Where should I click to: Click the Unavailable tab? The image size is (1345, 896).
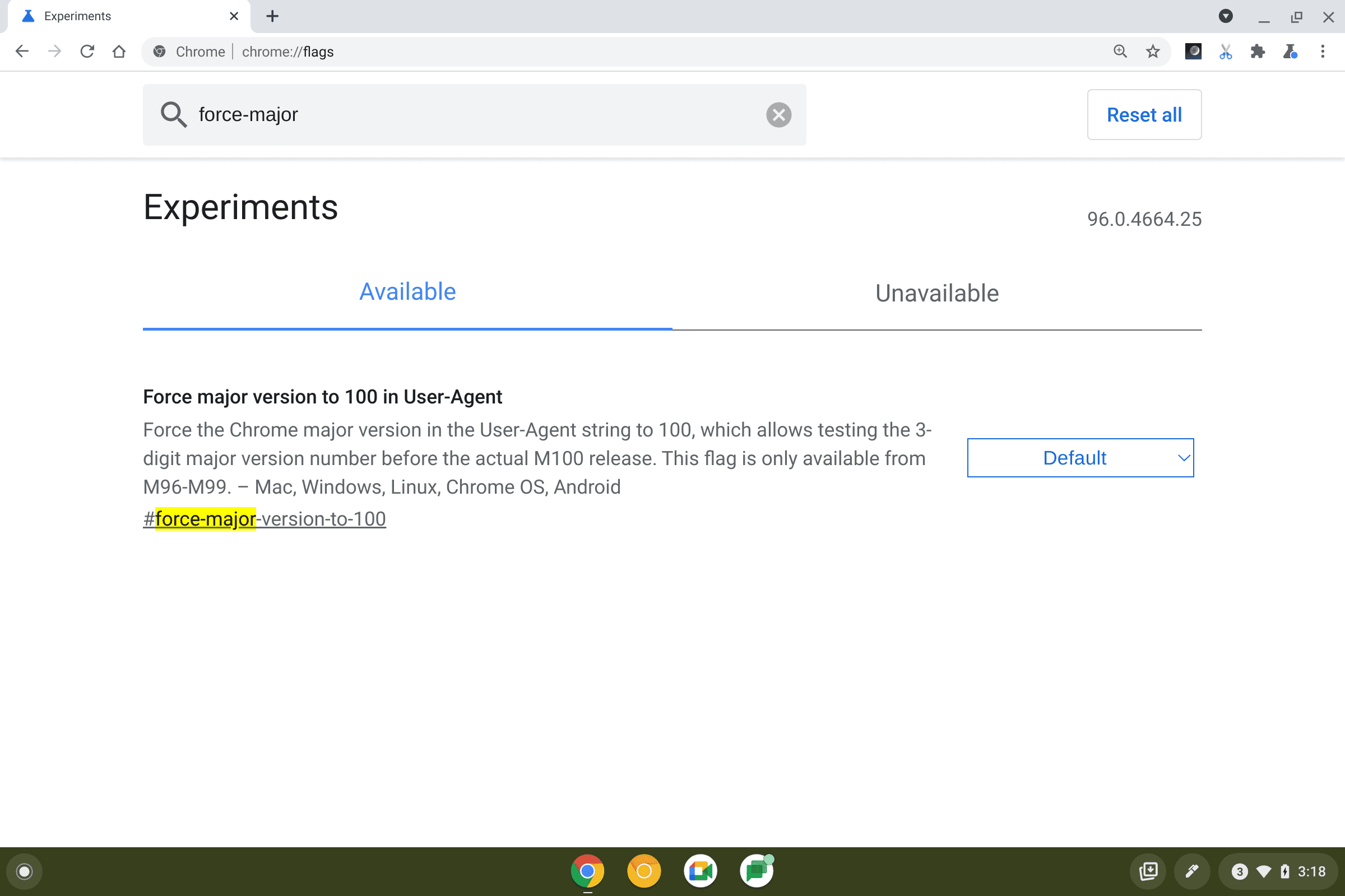tap(937, 293)
